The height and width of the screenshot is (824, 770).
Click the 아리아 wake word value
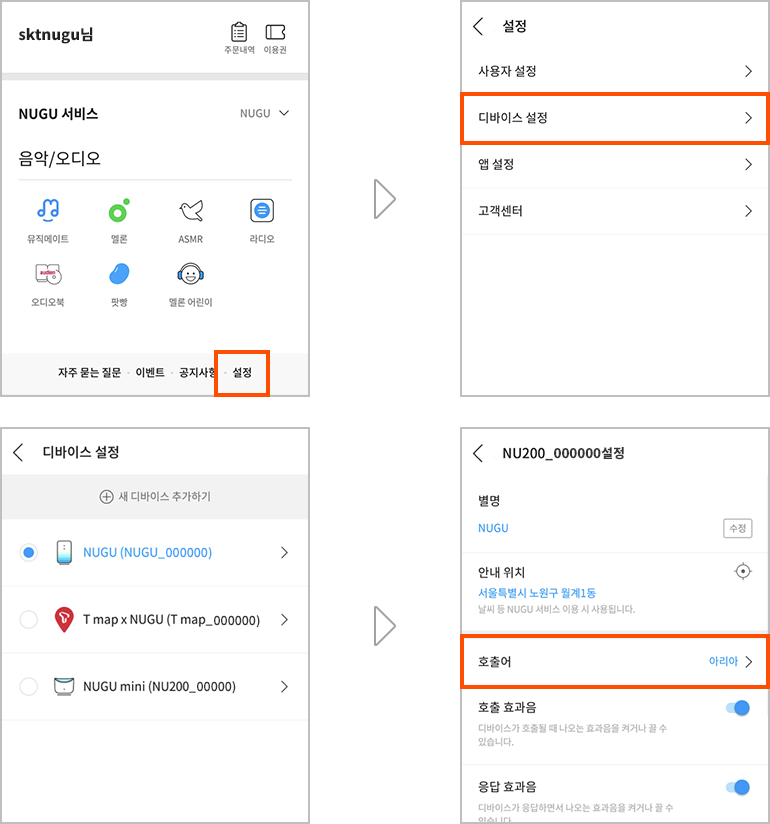click(723, 661)
